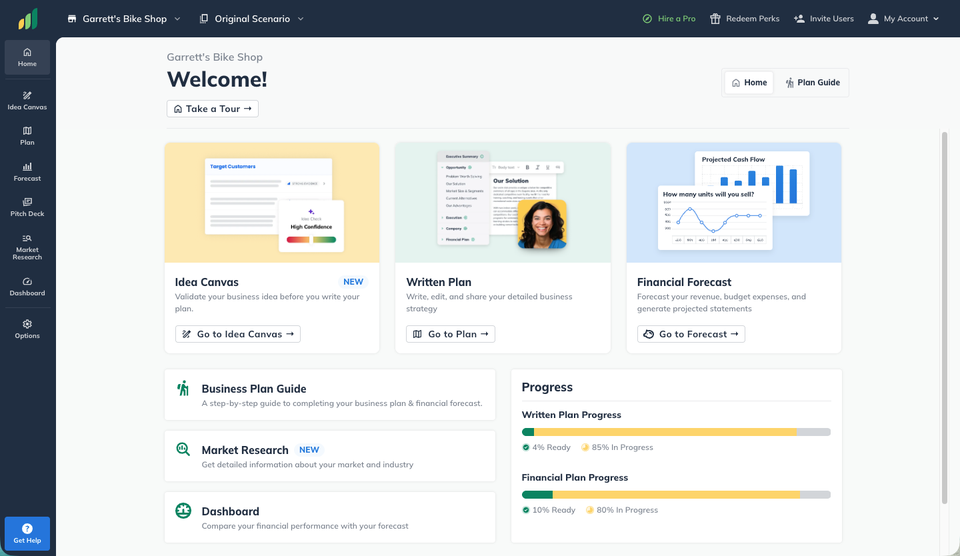Viewport: 960px width, 556px height.
Task: Click '4% Ready' text
Action: tap(551, 448)
